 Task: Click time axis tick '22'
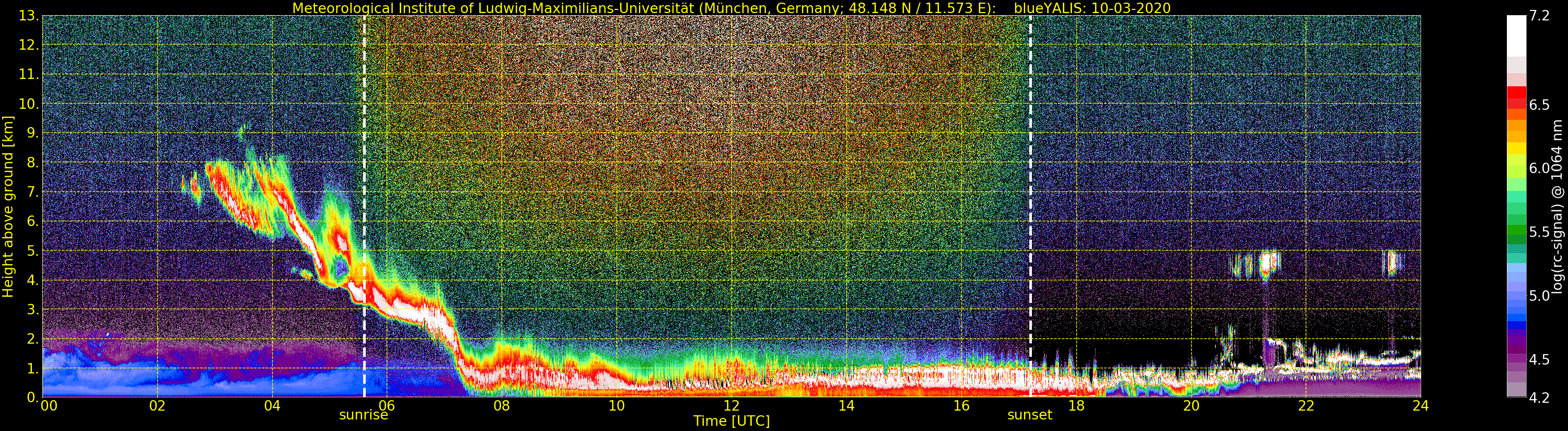[x=1306, y=406]
